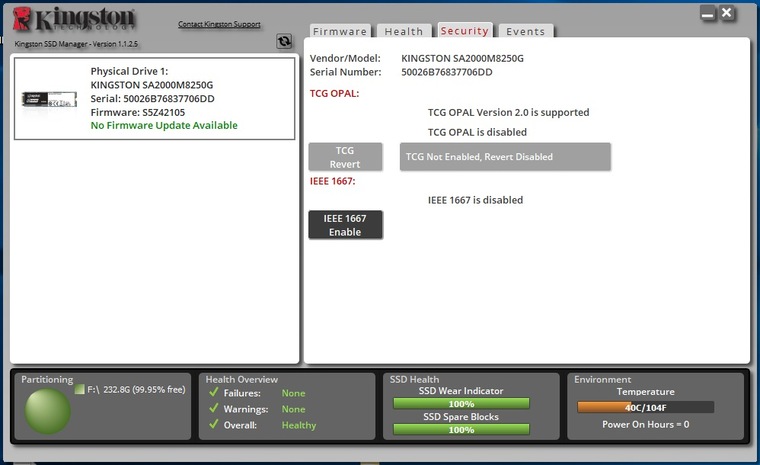This screenshot has height=465, width=760.
Task: Click the F: partition legend square
Action: (80, 390)
